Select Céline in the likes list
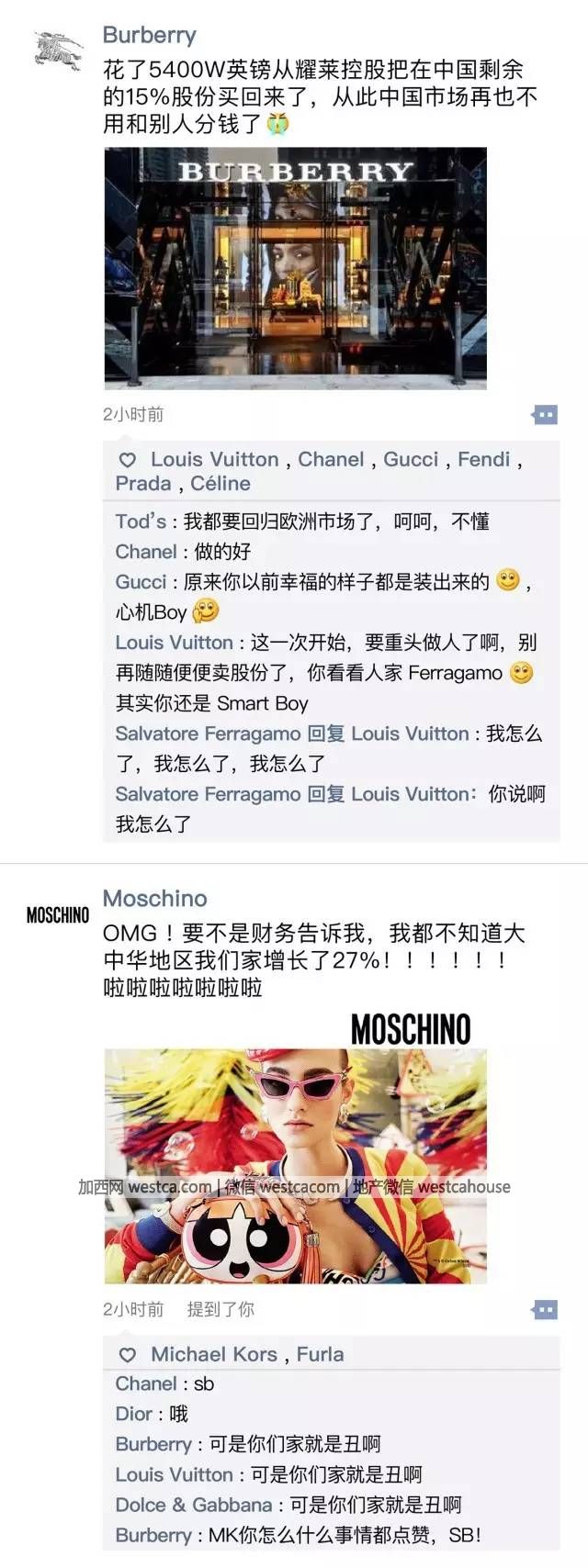This screenshot has width=588, height=1568. (x=220, y=484)
